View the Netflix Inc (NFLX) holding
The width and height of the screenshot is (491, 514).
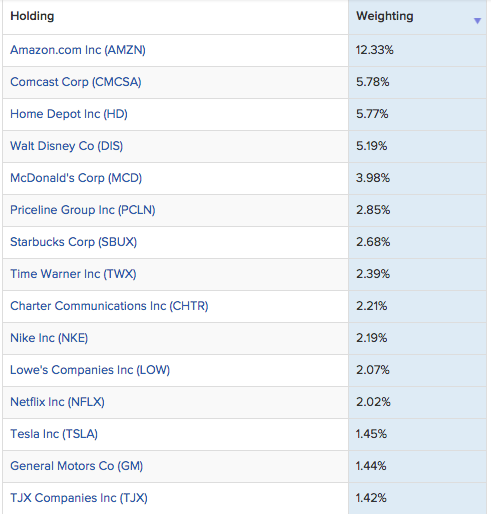[x=57, y=402]
